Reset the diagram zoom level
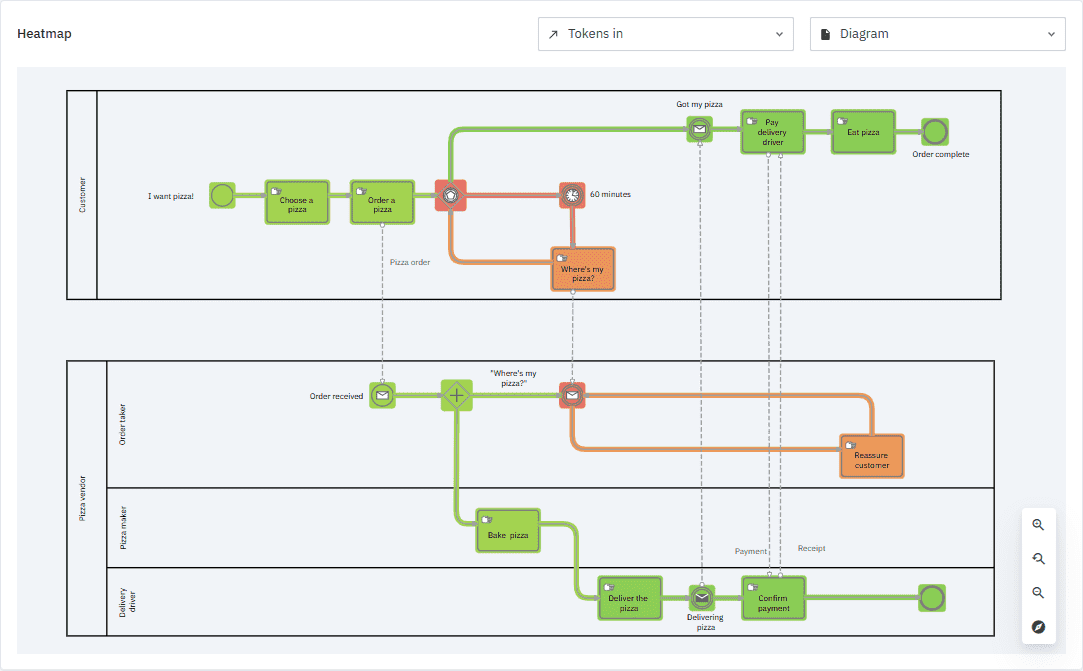This screenshot has height=671, width=1083. click(1038, 559)
